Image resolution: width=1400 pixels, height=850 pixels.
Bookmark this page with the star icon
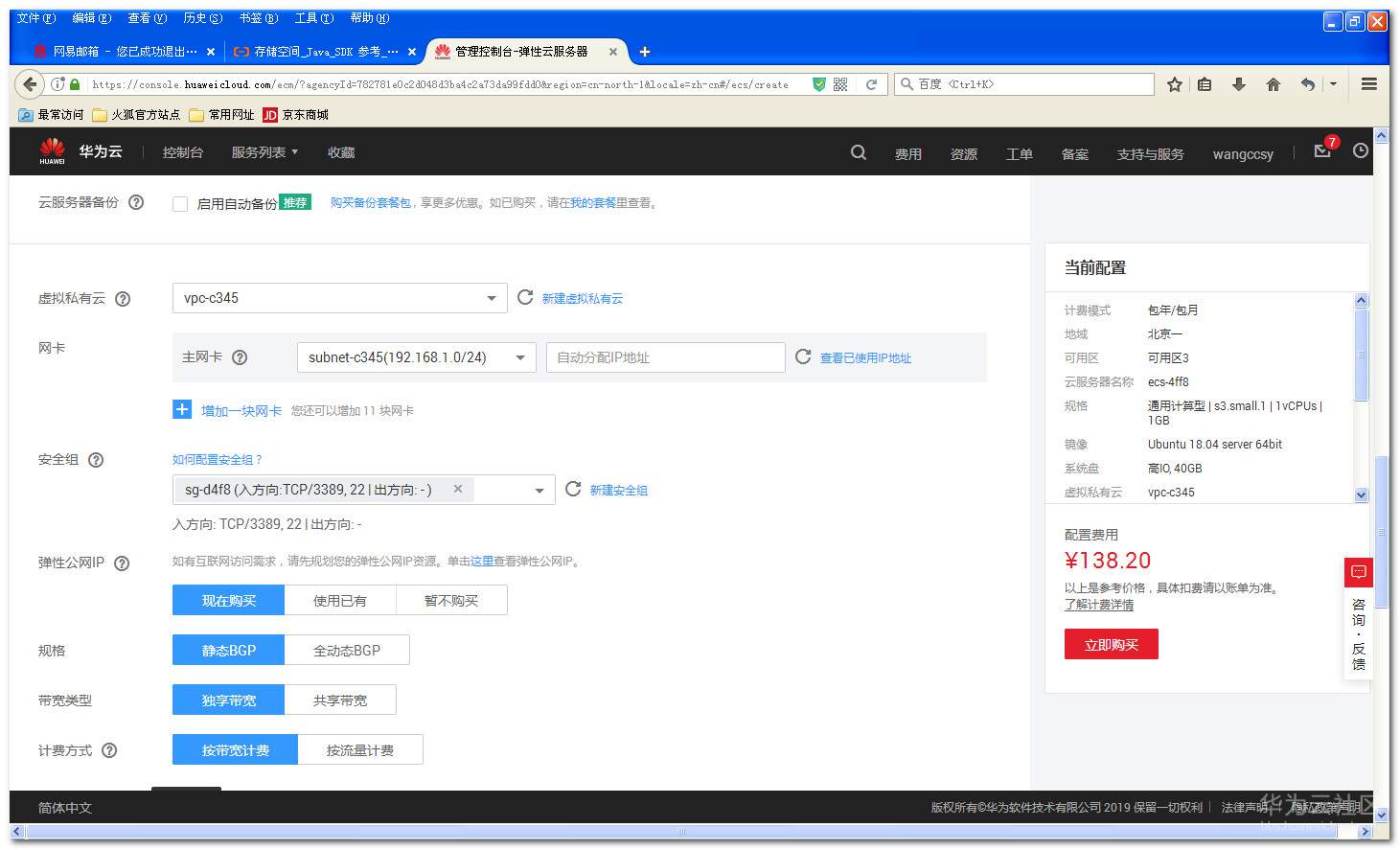(1175, 84)
